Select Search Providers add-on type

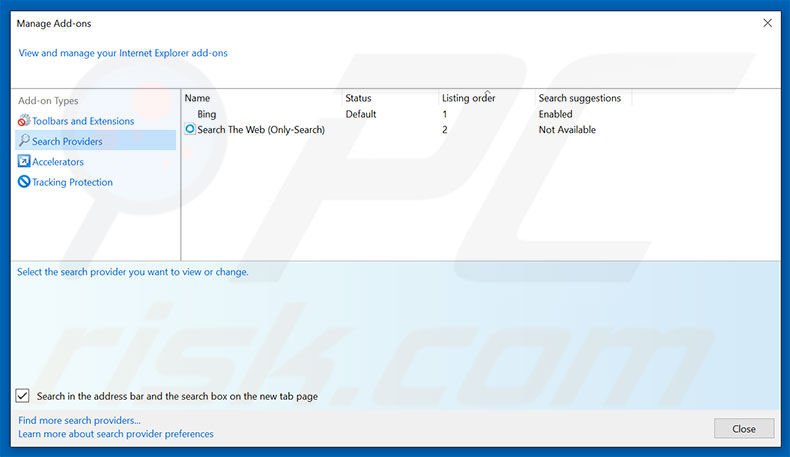click(x=96, y=141)
